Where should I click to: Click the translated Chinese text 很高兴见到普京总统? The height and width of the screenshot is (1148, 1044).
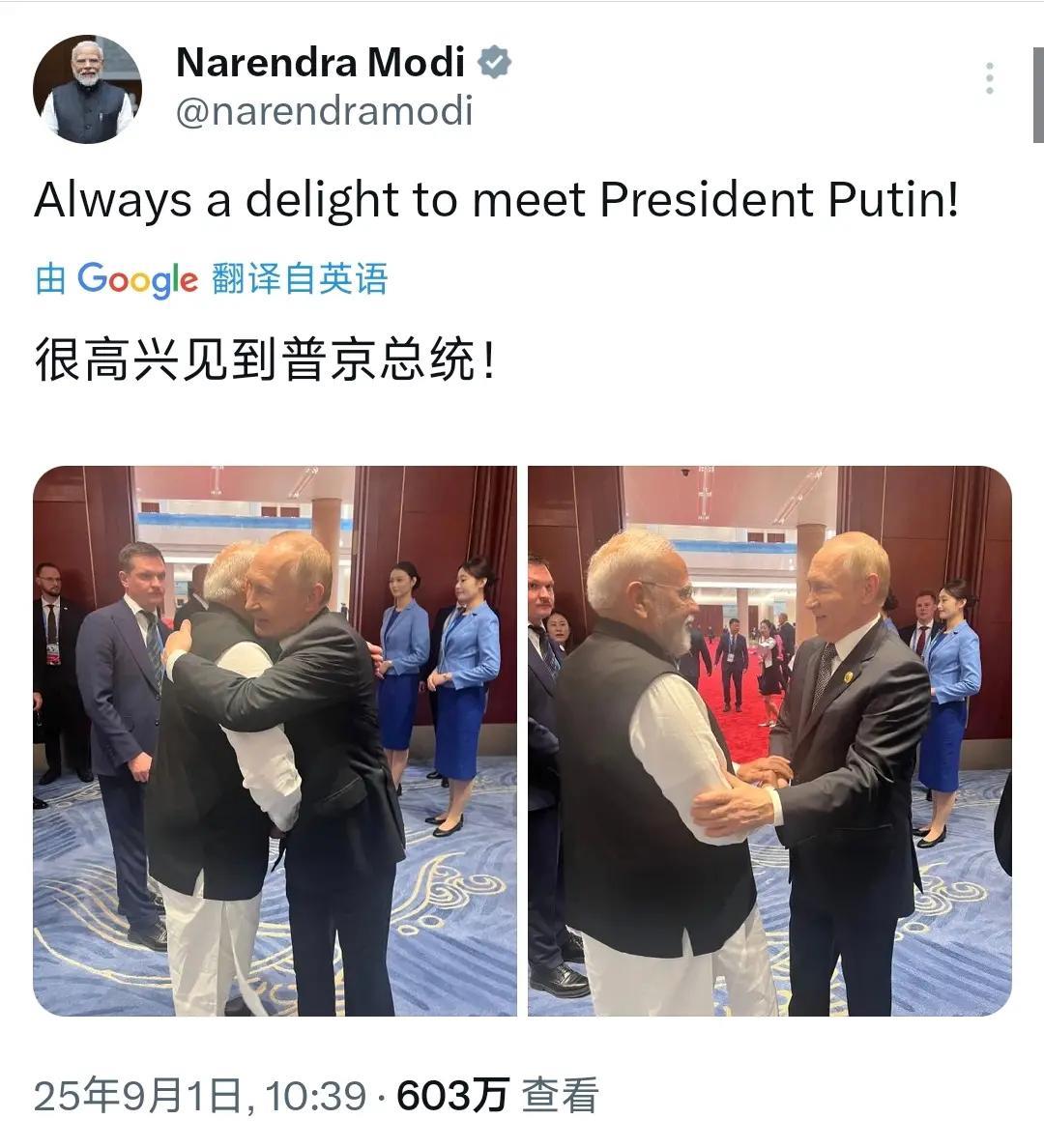[265, 359]
